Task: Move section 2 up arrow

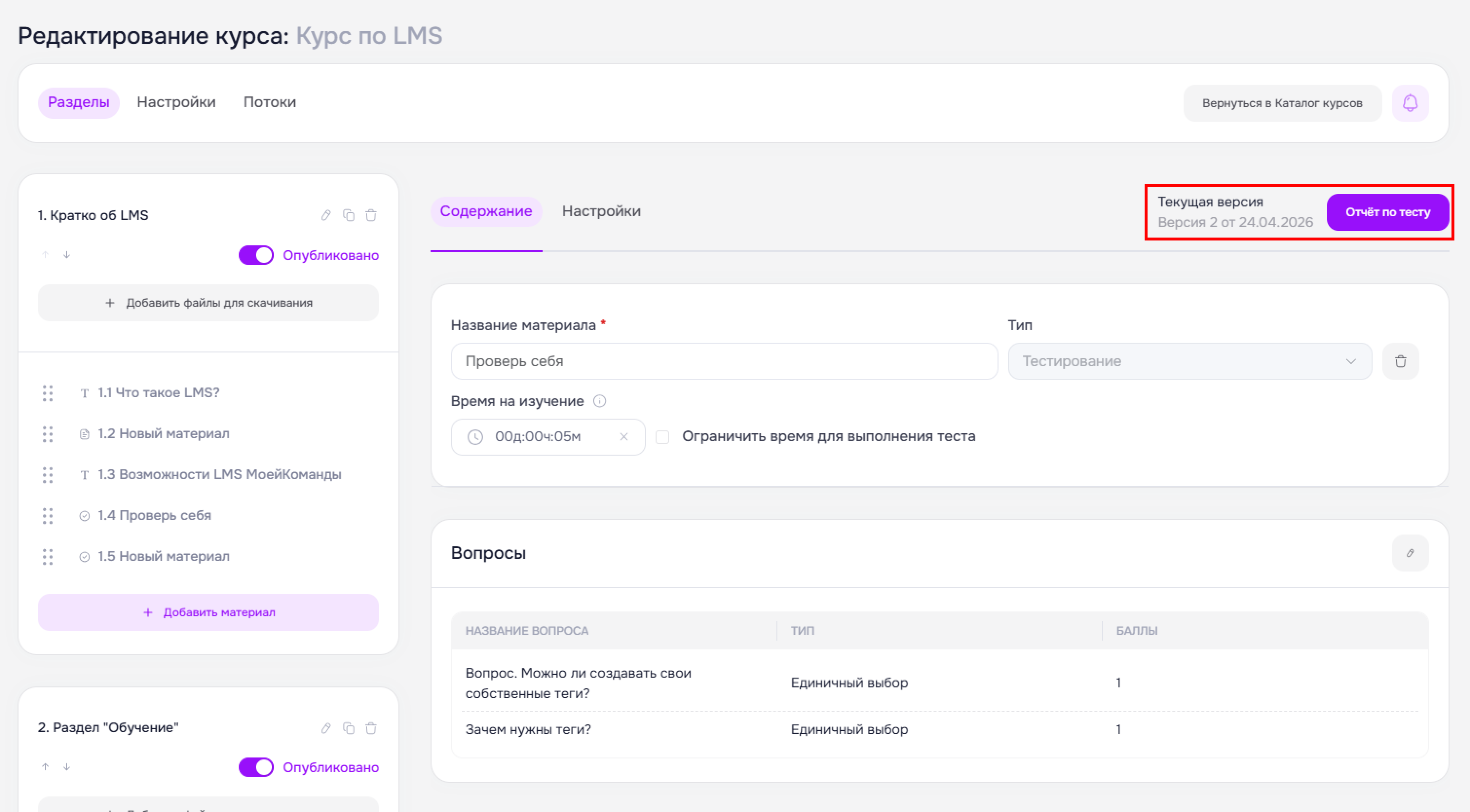Action: pos(45,766)
